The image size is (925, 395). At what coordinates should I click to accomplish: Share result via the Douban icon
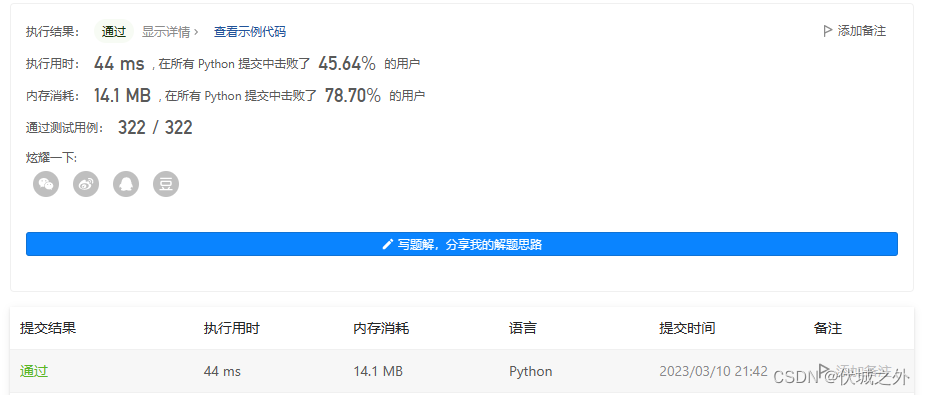[x=166, y=185]
